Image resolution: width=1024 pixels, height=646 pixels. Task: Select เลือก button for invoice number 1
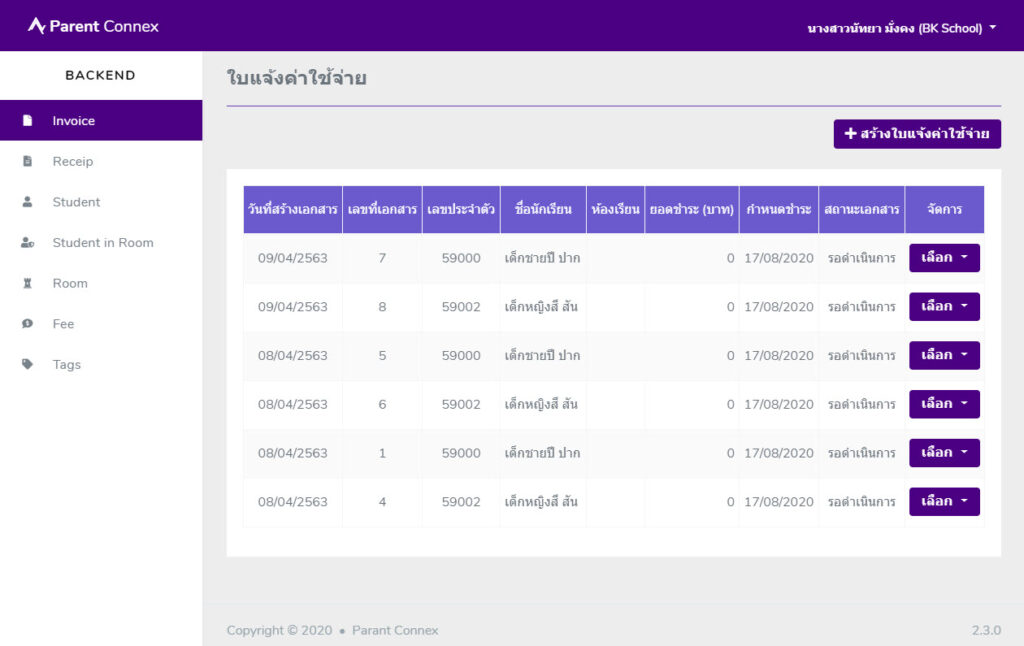coord(943,453)
